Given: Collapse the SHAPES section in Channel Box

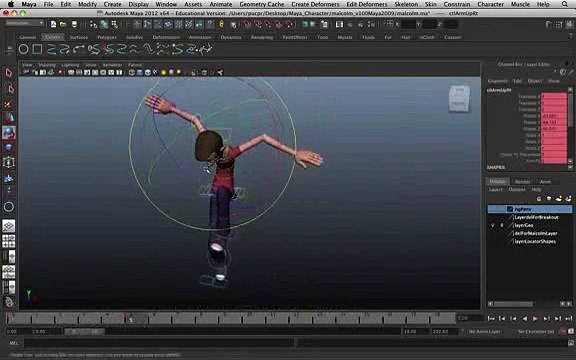Looking at the screenshot, I should pos(496,168).
